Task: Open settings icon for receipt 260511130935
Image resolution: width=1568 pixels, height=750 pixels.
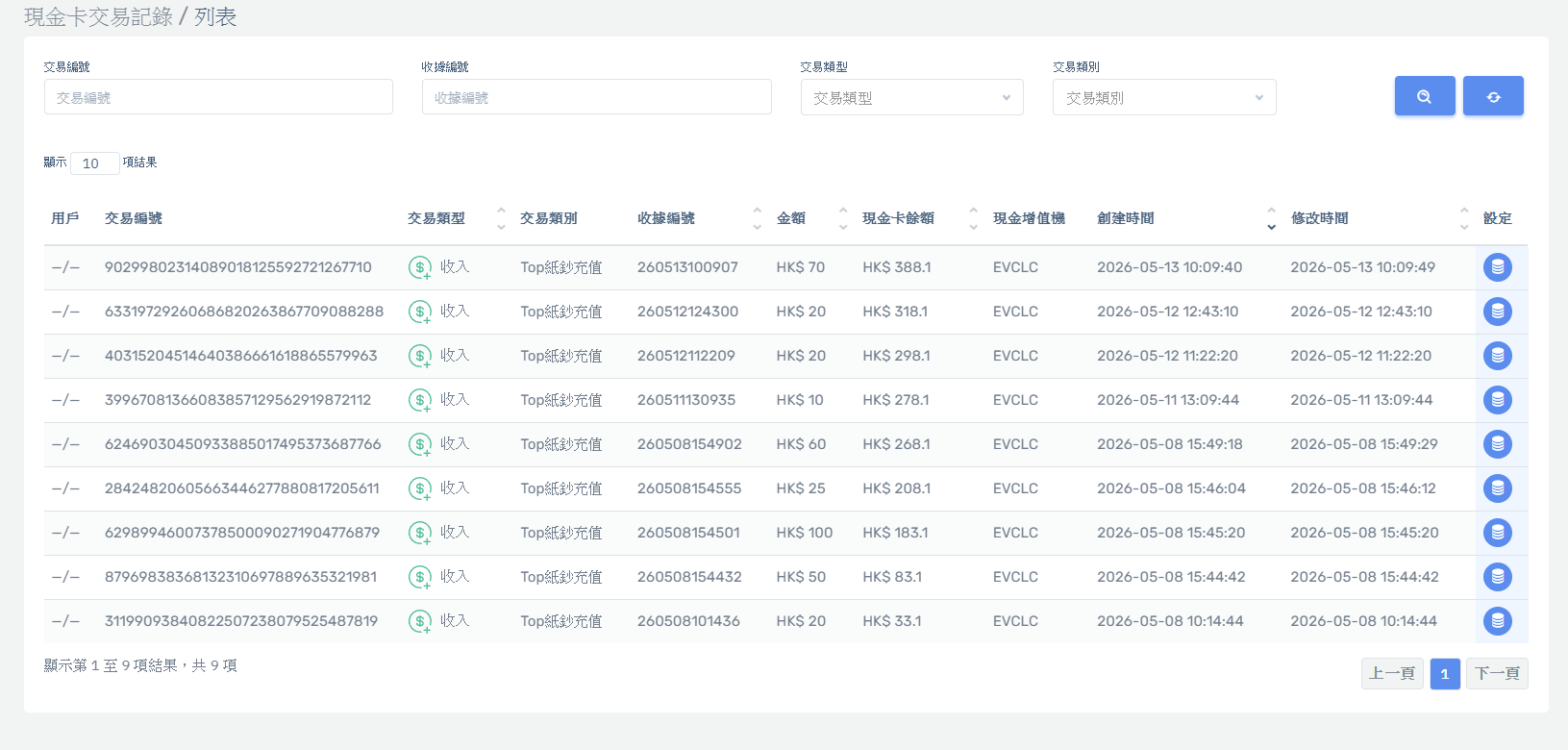Action: point(1498,400)
